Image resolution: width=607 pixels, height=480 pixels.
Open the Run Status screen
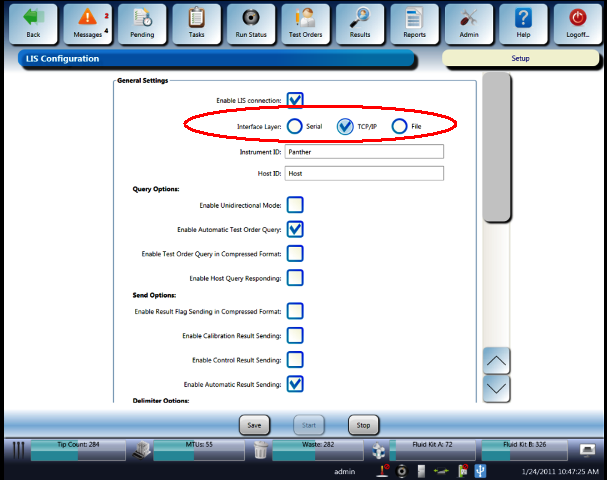251,24
